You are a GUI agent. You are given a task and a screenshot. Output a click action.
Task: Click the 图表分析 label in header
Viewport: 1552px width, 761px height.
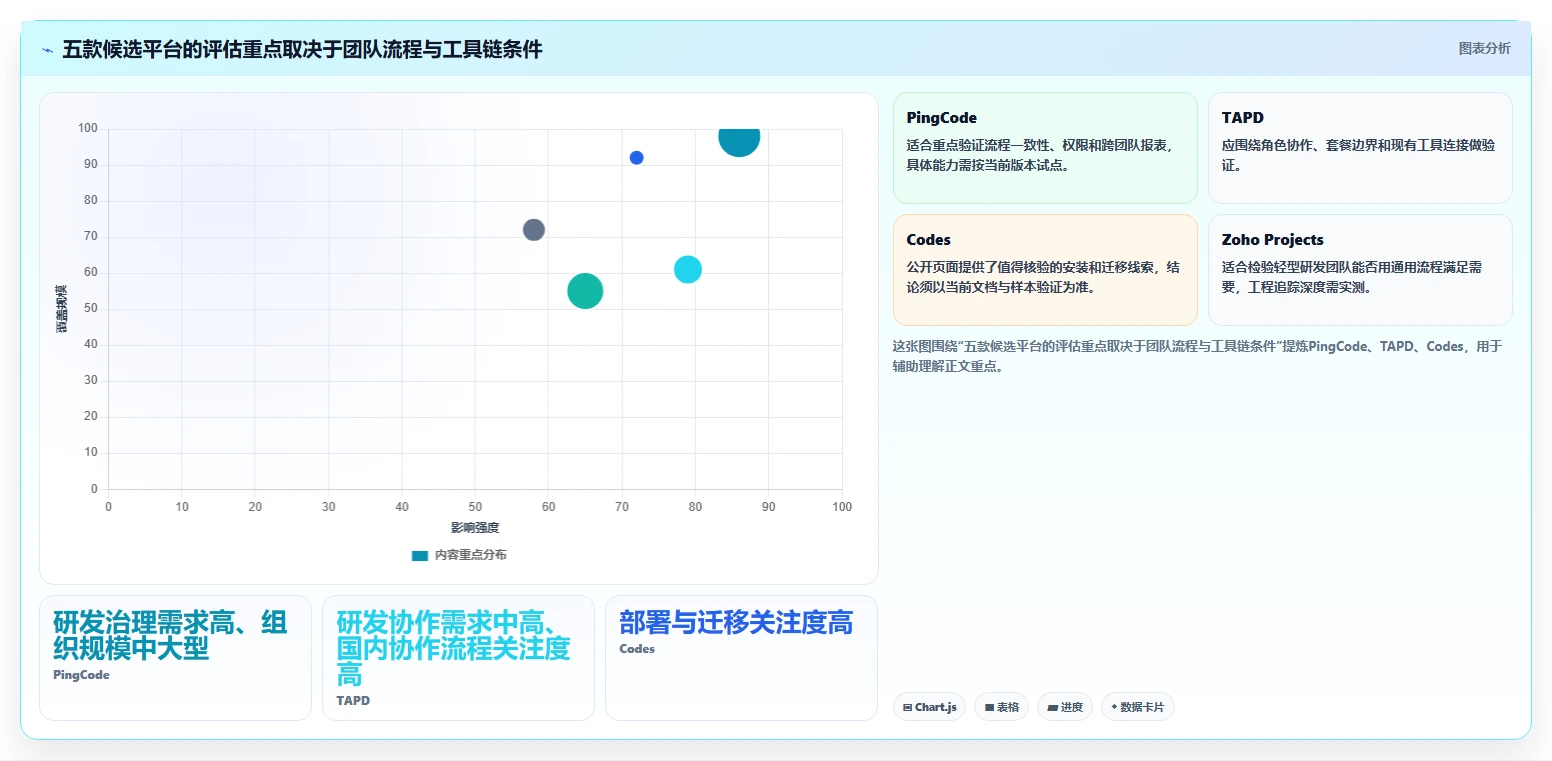click(1484, 48)
